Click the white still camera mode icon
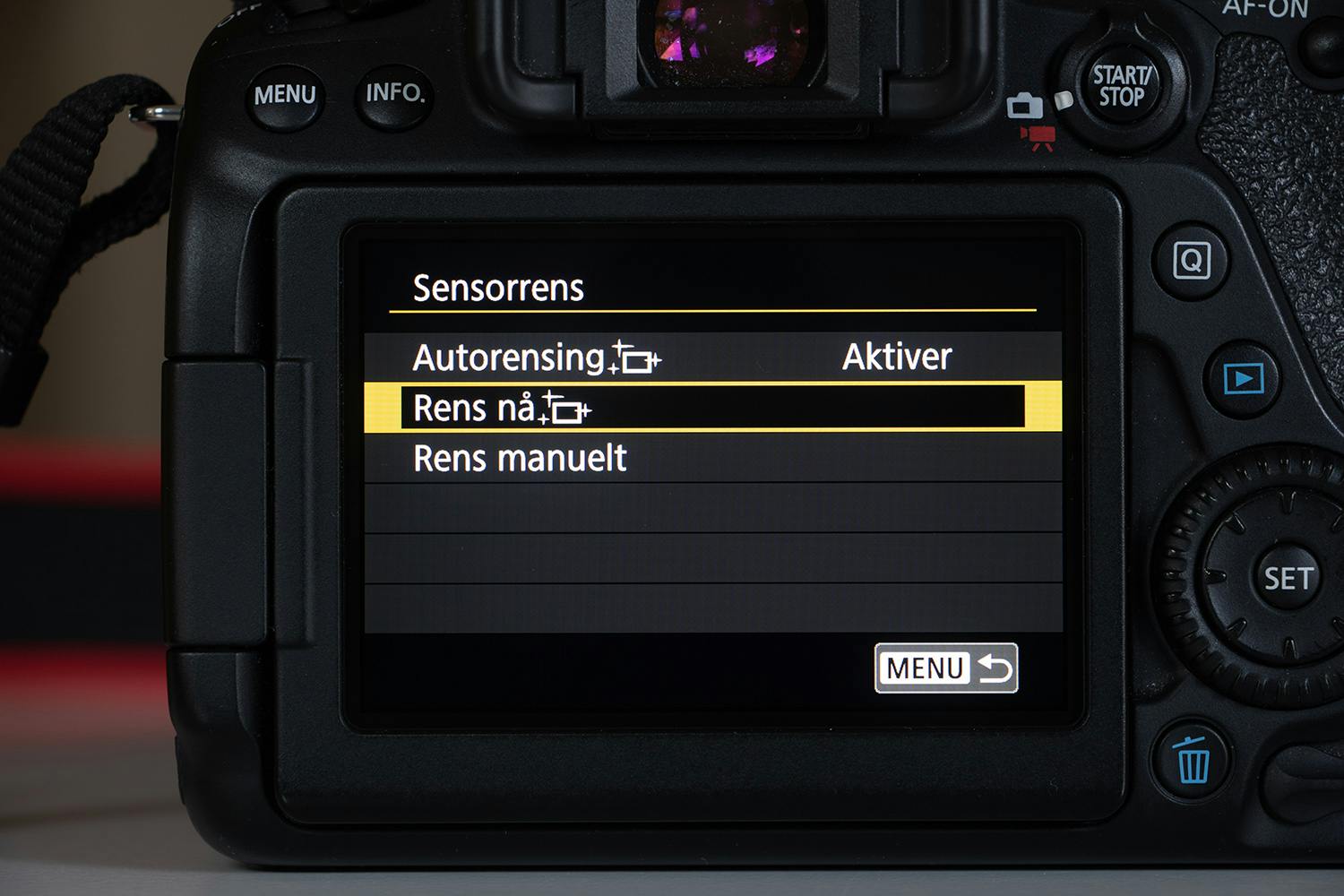1344x896 pixels. pos(1024,107)
